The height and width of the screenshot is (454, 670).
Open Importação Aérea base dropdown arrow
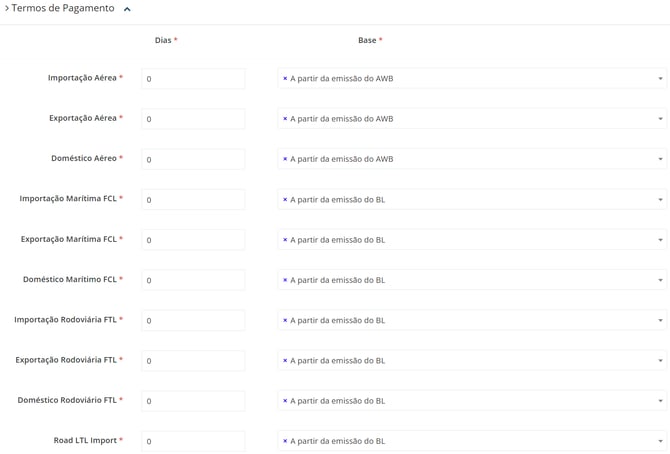pos(660,79)
